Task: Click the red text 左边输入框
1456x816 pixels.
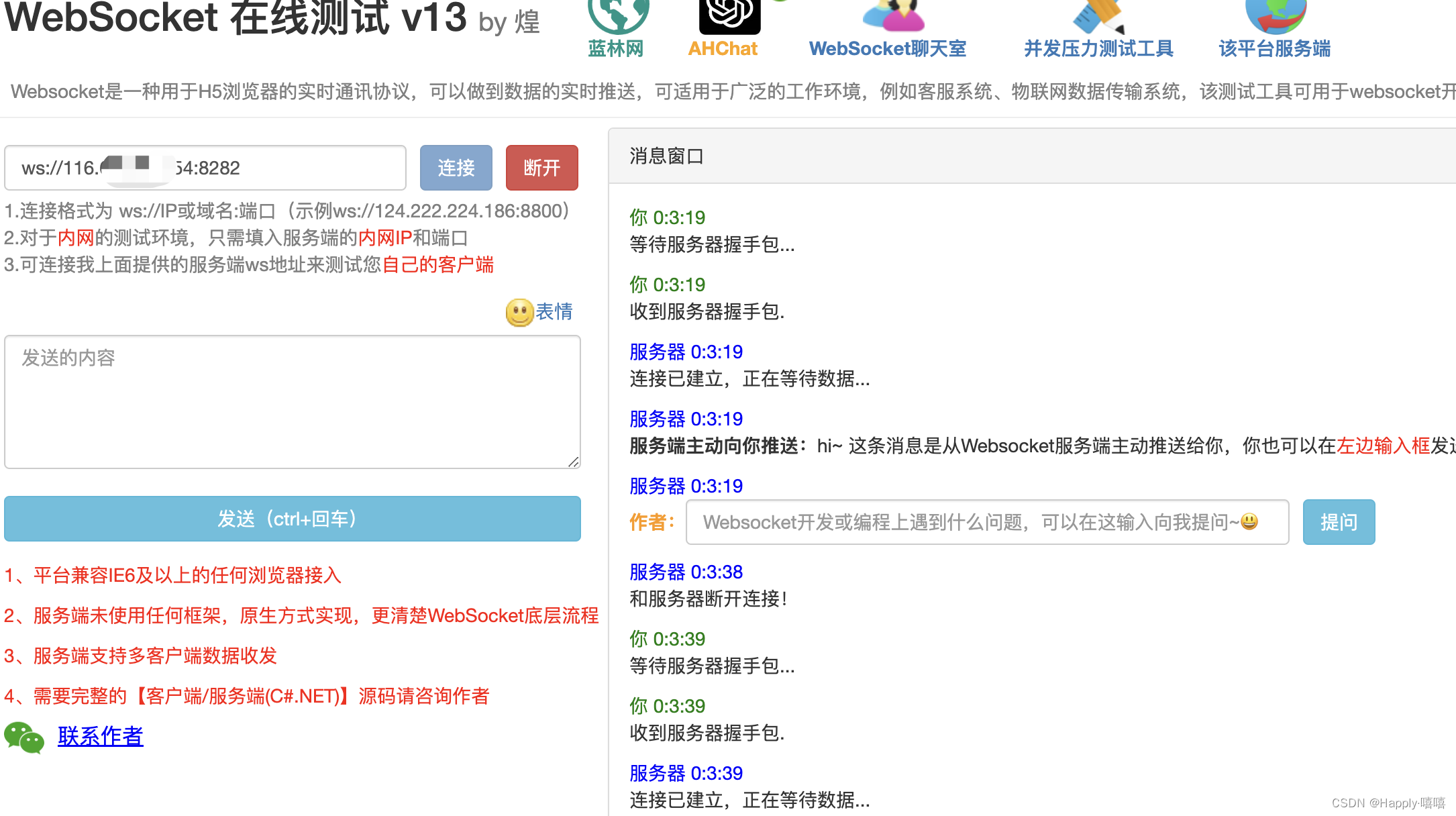Action: tap(1384, 446)
